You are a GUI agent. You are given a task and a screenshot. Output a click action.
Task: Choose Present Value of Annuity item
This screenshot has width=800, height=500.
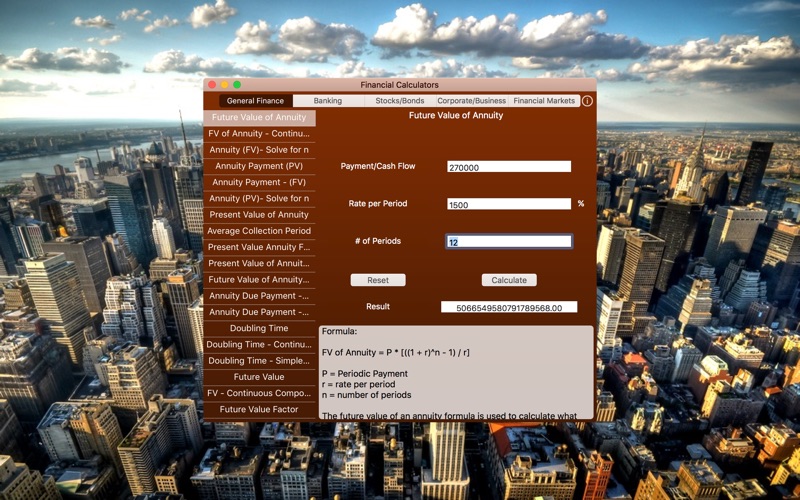pos(259,215)
